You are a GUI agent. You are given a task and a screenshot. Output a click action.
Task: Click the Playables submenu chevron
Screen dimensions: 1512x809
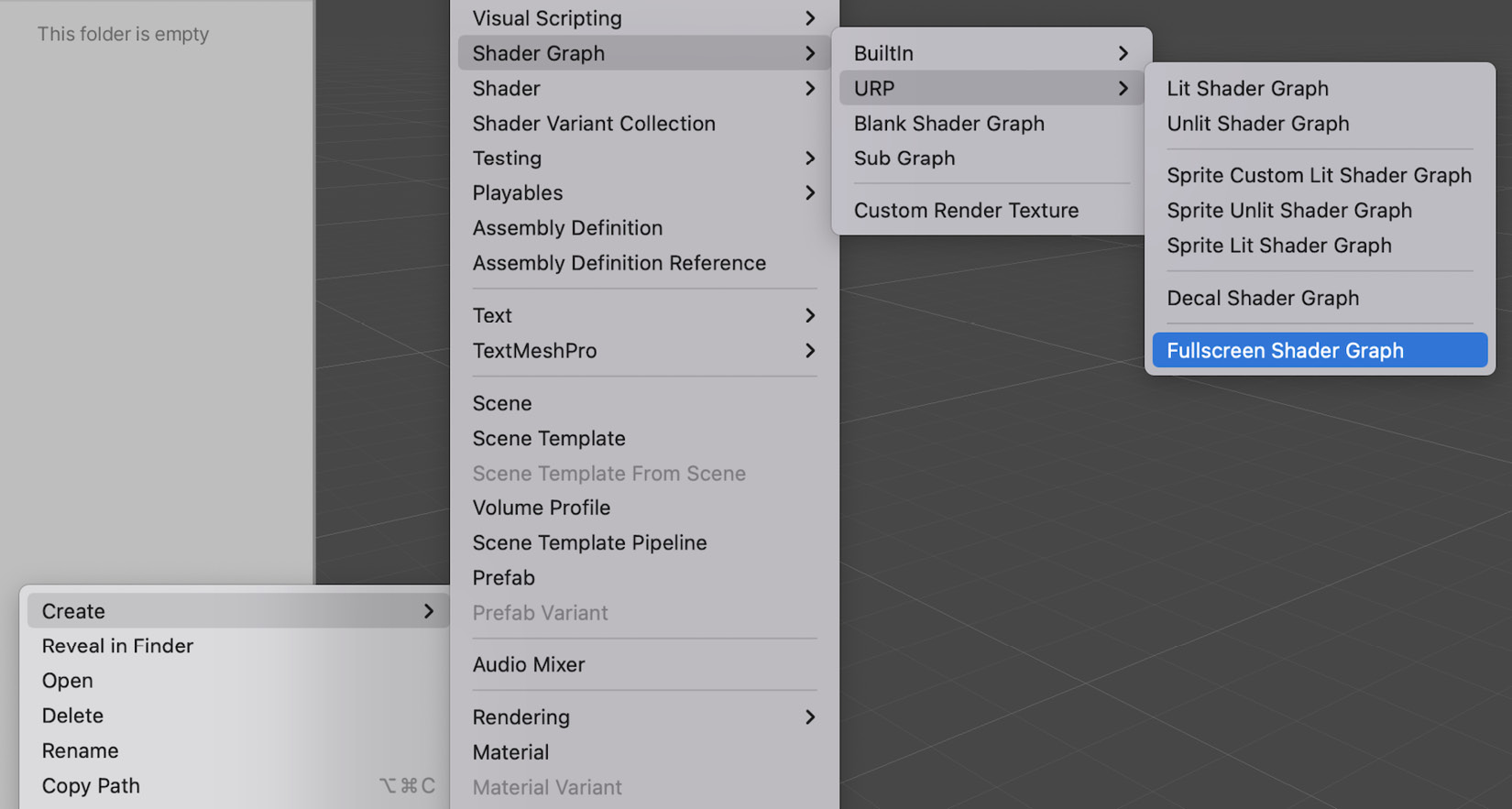810,192
